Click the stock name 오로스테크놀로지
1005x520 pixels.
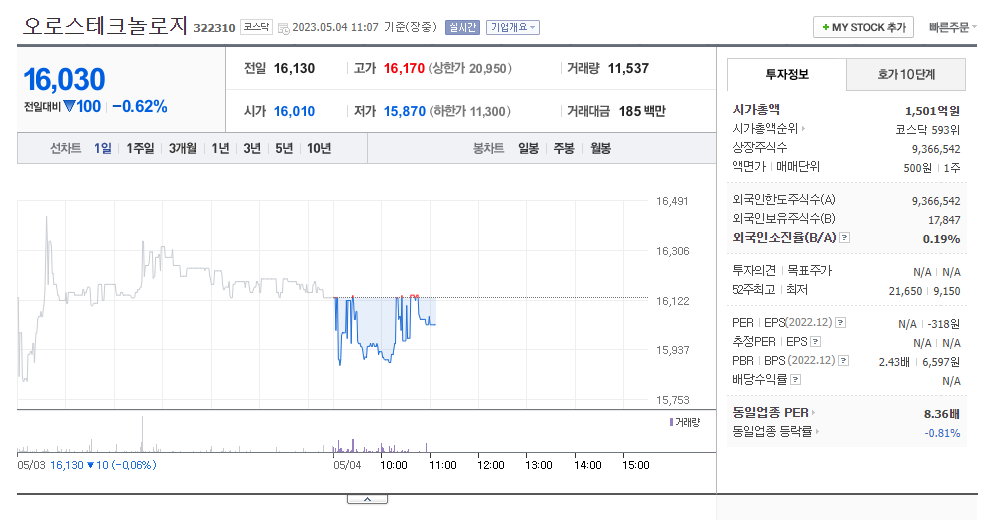tap(106, 26)
